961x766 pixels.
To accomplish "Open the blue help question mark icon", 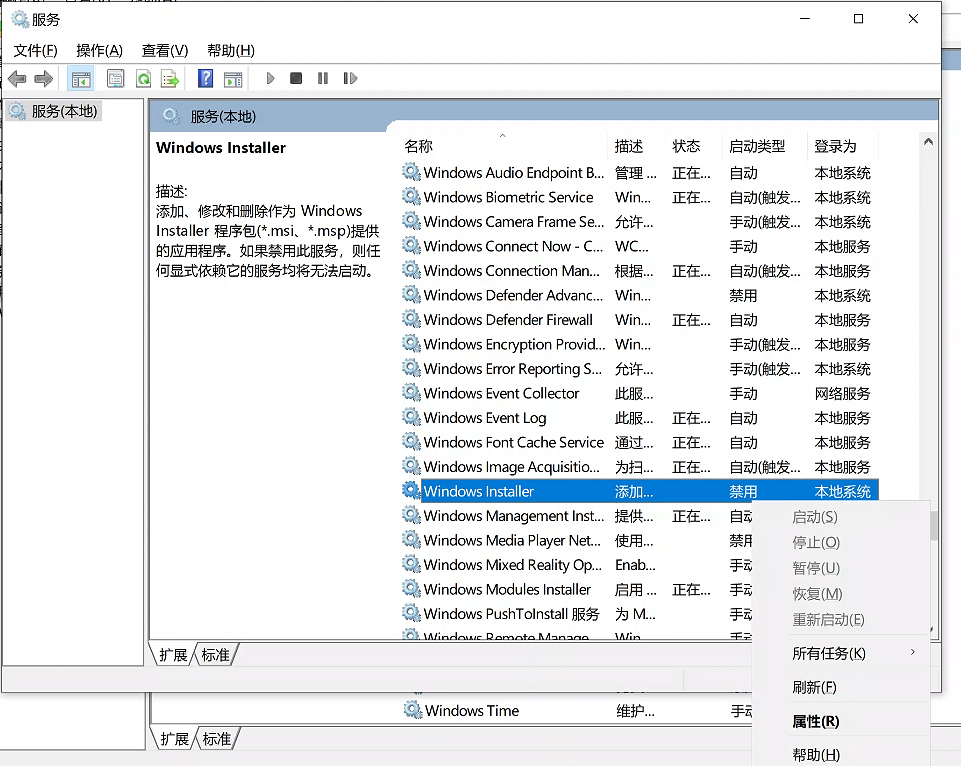I will 205,78.
